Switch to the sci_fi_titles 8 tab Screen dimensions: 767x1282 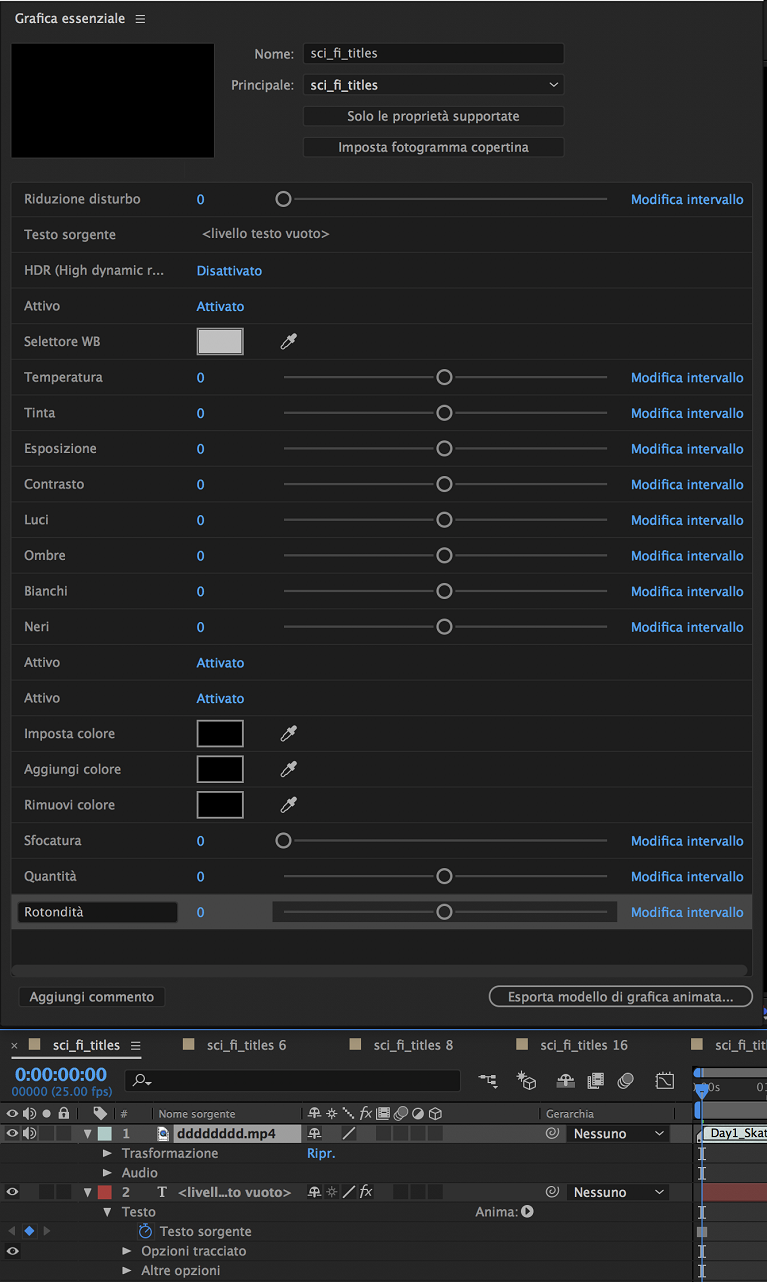pyautogui.click(x=413, y=1045)
